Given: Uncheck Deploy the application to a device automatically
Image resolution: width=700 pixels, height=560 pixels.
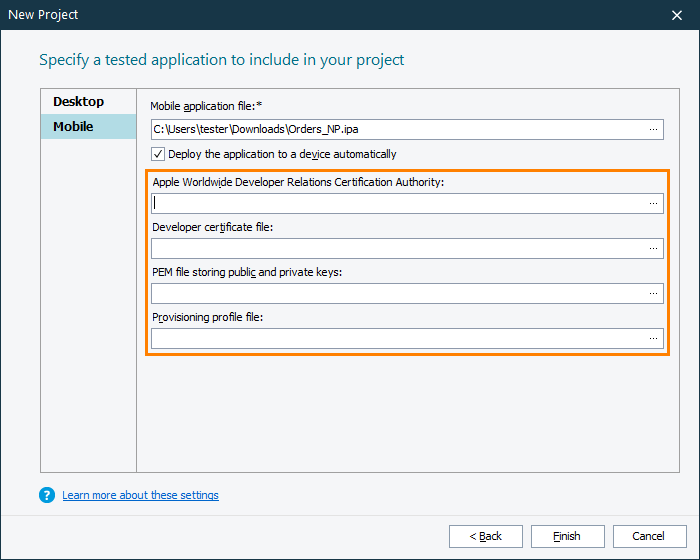Looking at the screenshot, I should coord(158,154).
